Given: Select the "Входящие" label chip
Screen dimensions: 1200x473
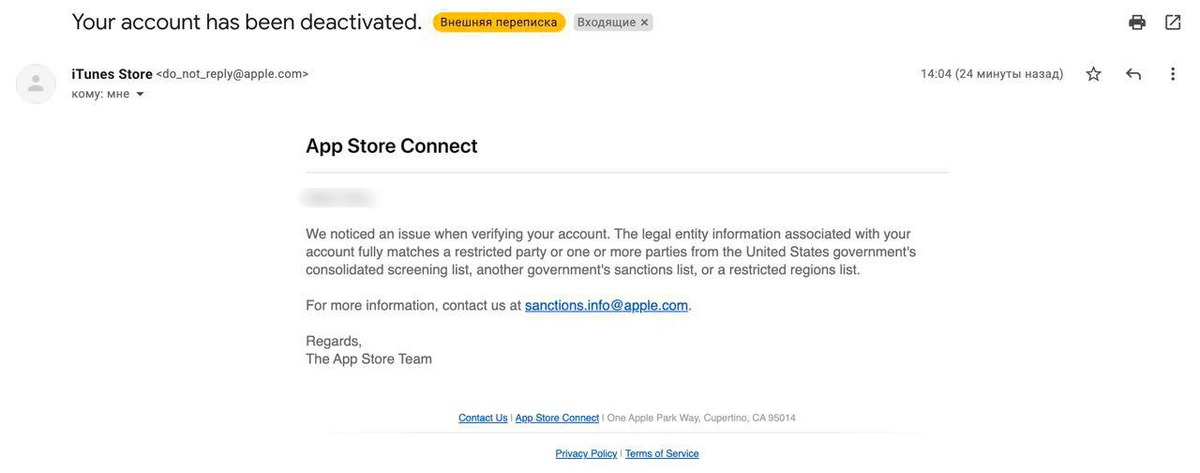Looking at the screenshot, I should pos(606,22).
